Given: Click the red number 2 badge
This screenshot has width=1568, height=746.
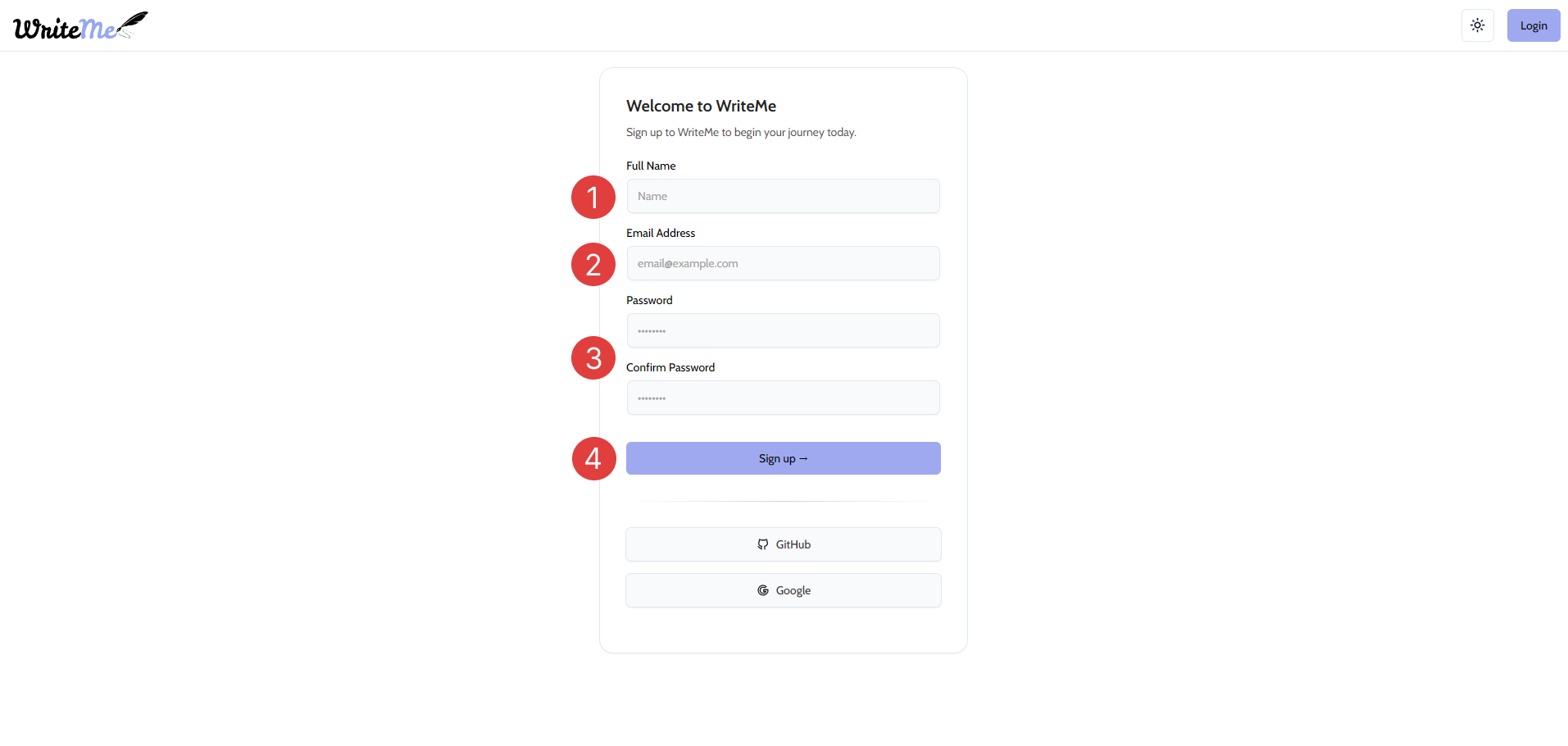Looking at the screenshot, I should 593,265.
